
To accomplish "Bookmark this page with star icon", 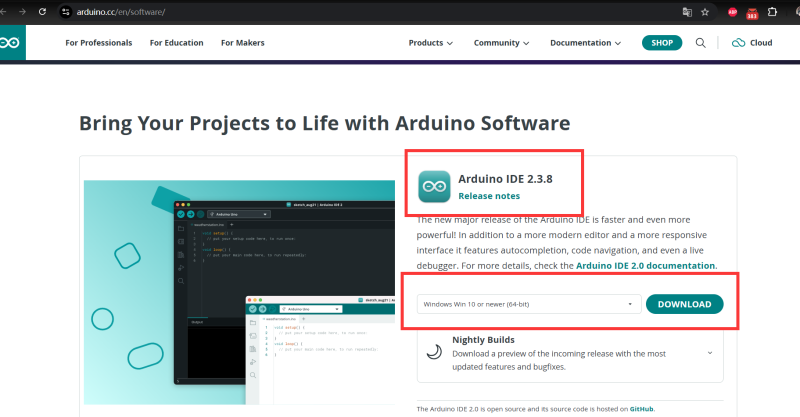I will click(705, 12).
